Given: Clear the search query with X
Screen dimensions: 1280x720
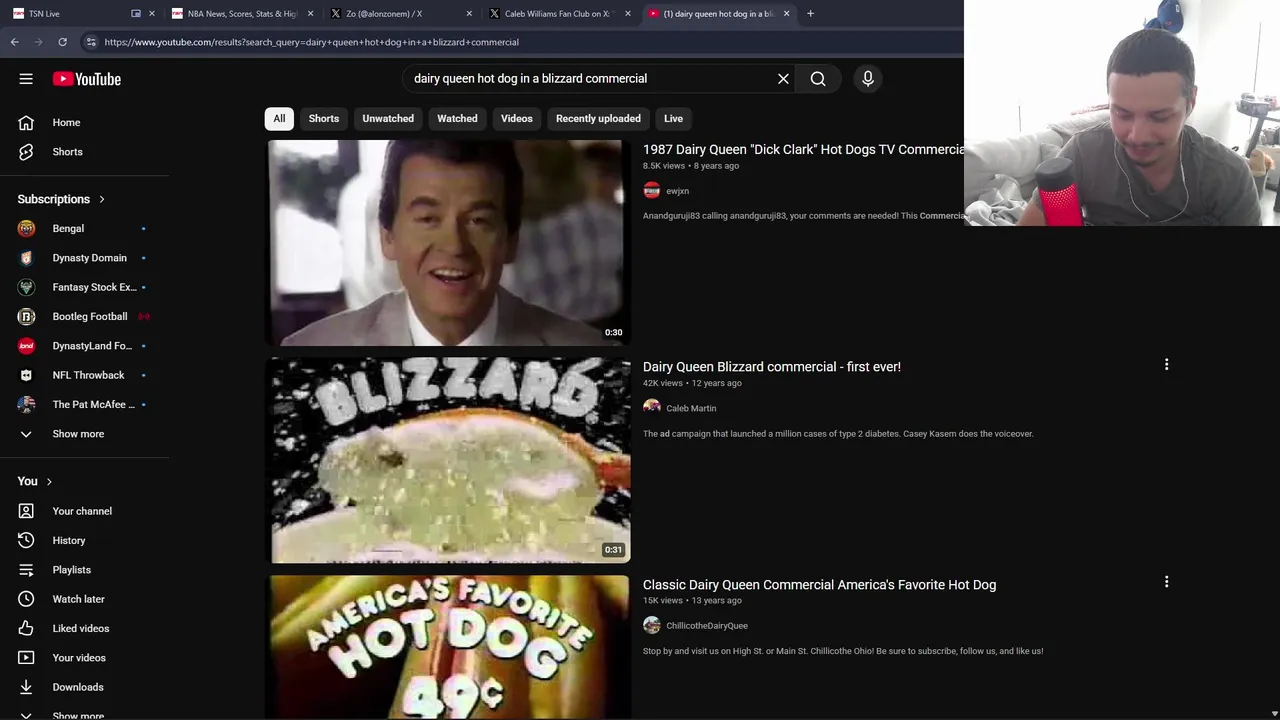Looking at the screenshot, I should pyautogui.click(x=783, y=78).
